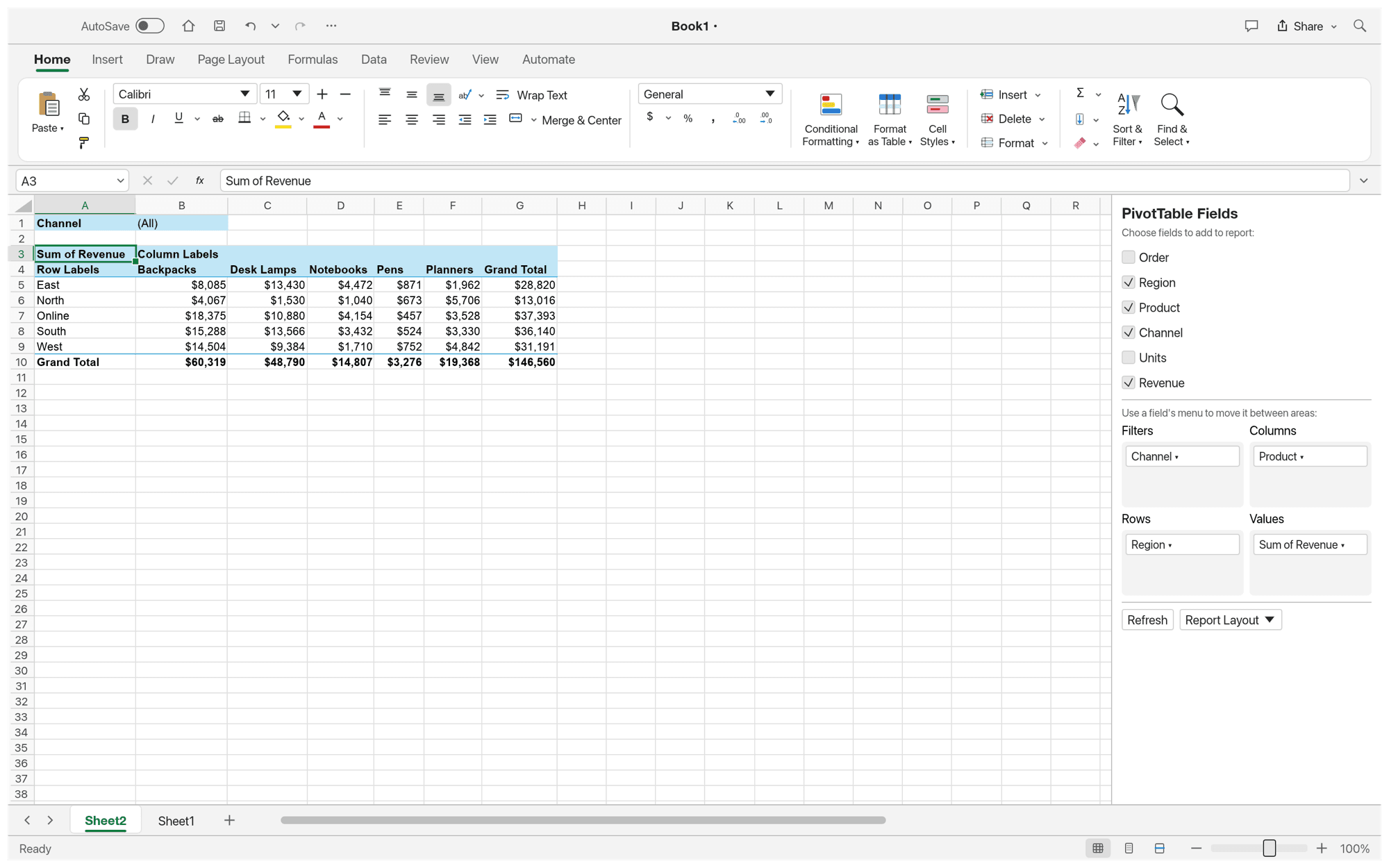Click the Share button

tap(1306, 26)
